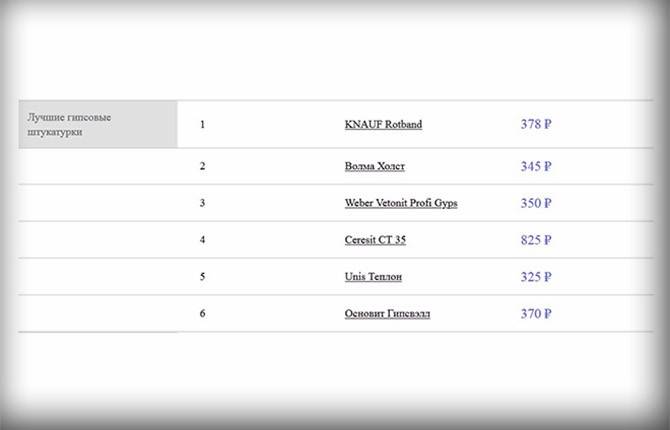The image size is (670, 430).
Task: Click the 345 ₽ price
Action: pyautogui.click(x=536, y=166)
